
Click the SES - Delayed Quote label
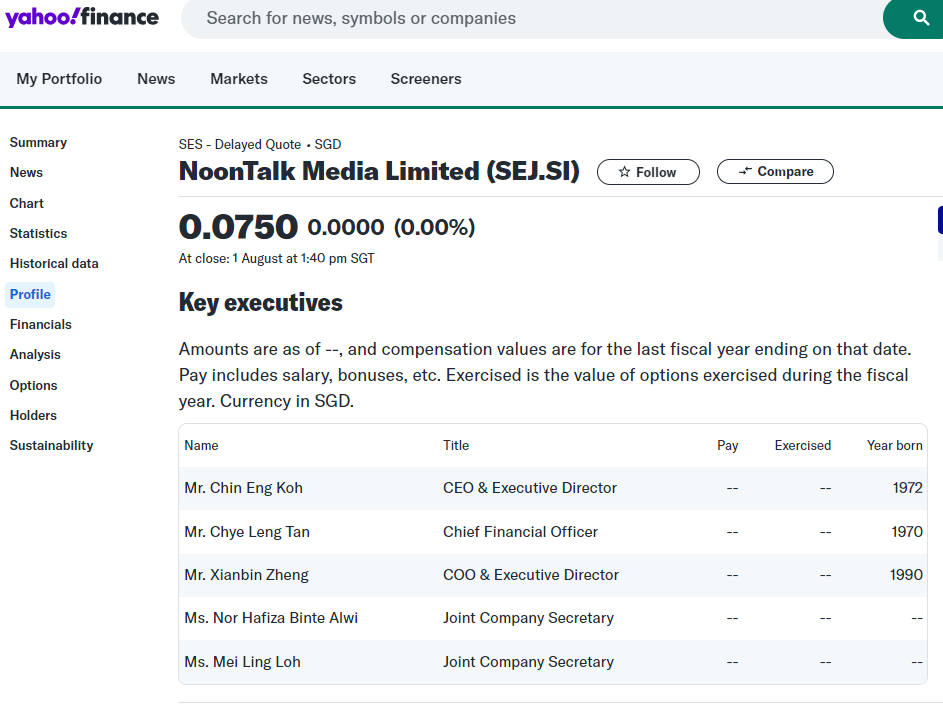click(240, 144)
